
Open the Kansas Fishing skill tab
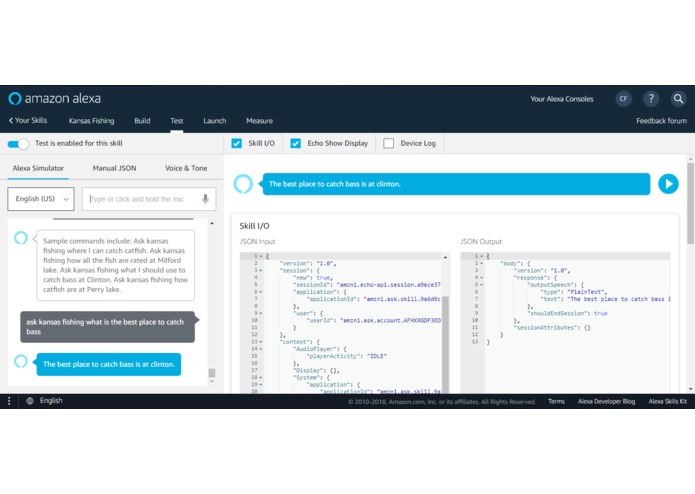pos(91,121)
